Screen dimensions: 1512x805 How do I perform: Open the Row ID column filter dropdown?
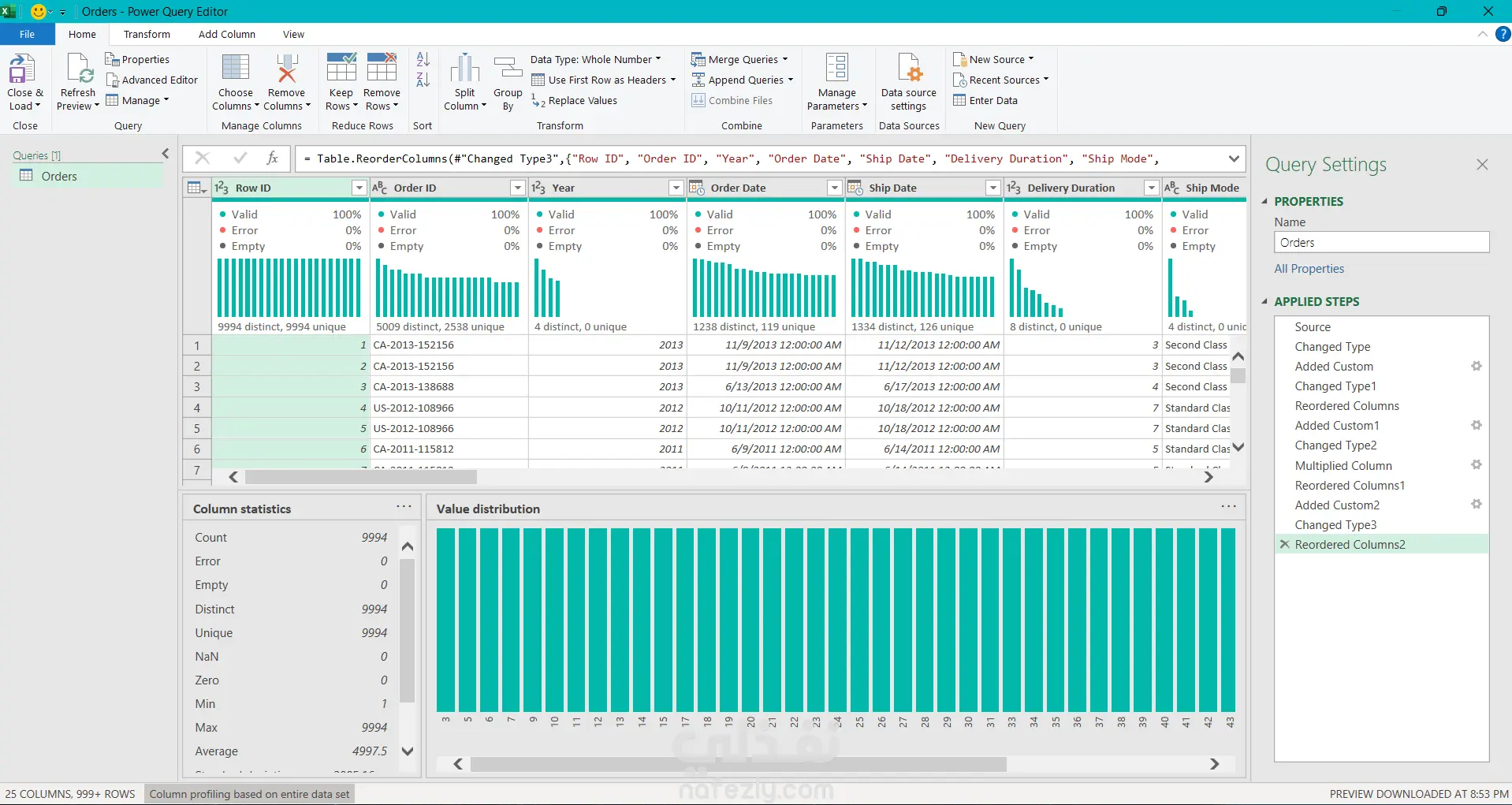(x=359, y=188)
